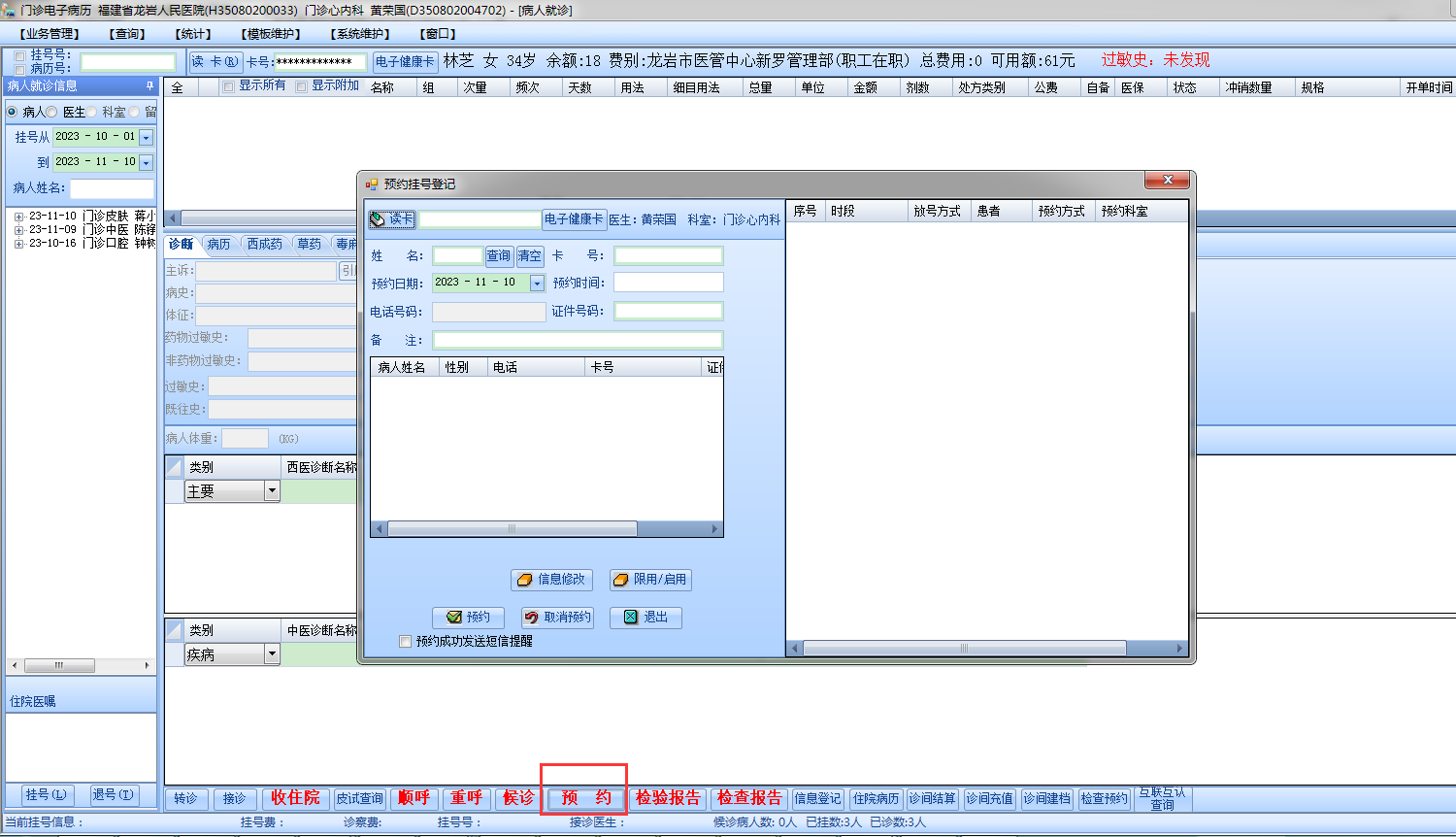Click the 收住院 toolbar button
This screenshot has width=1456, height=837.
pyautogui.click(x=295, y=798)
